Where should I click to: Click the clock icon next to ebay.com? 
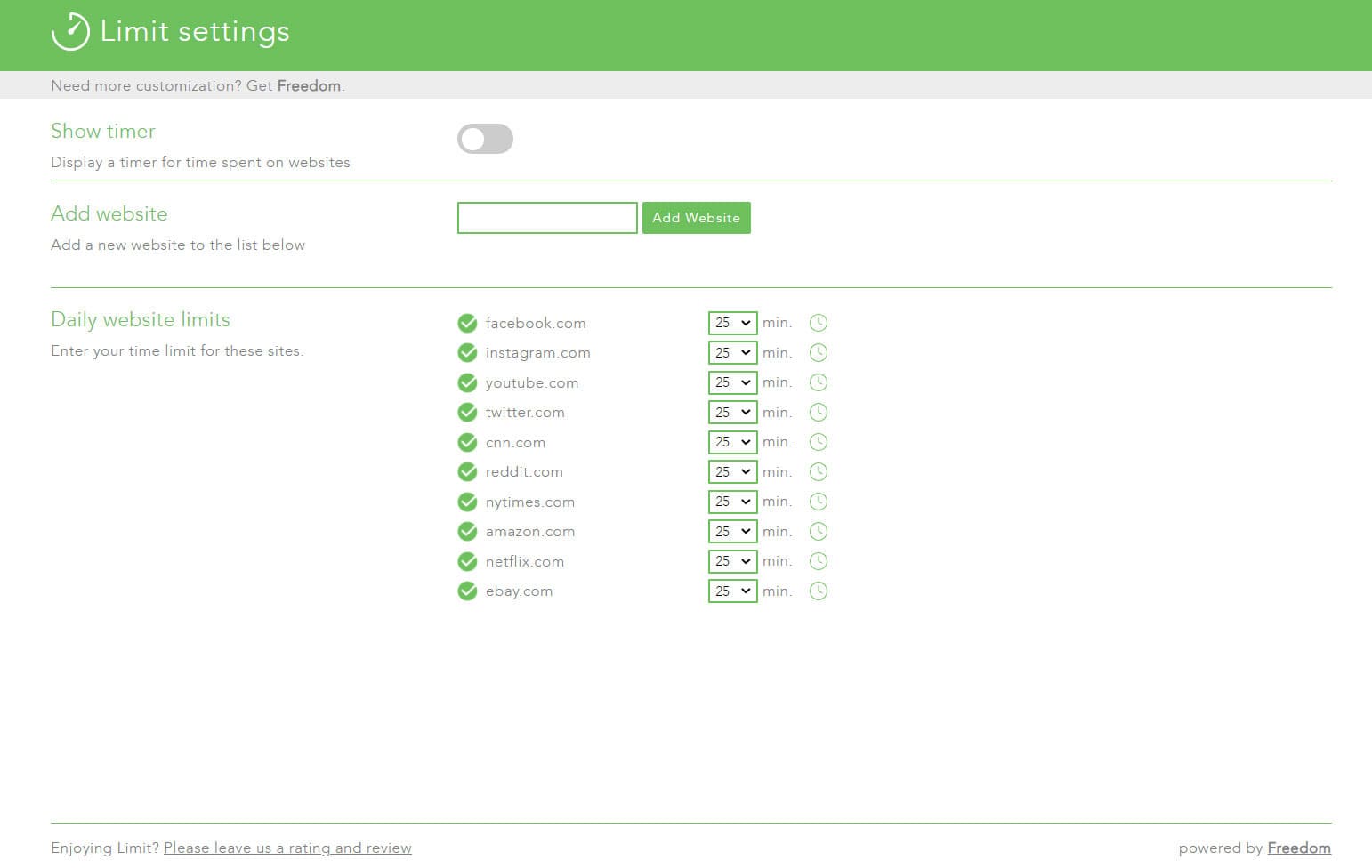coord(819,591)
